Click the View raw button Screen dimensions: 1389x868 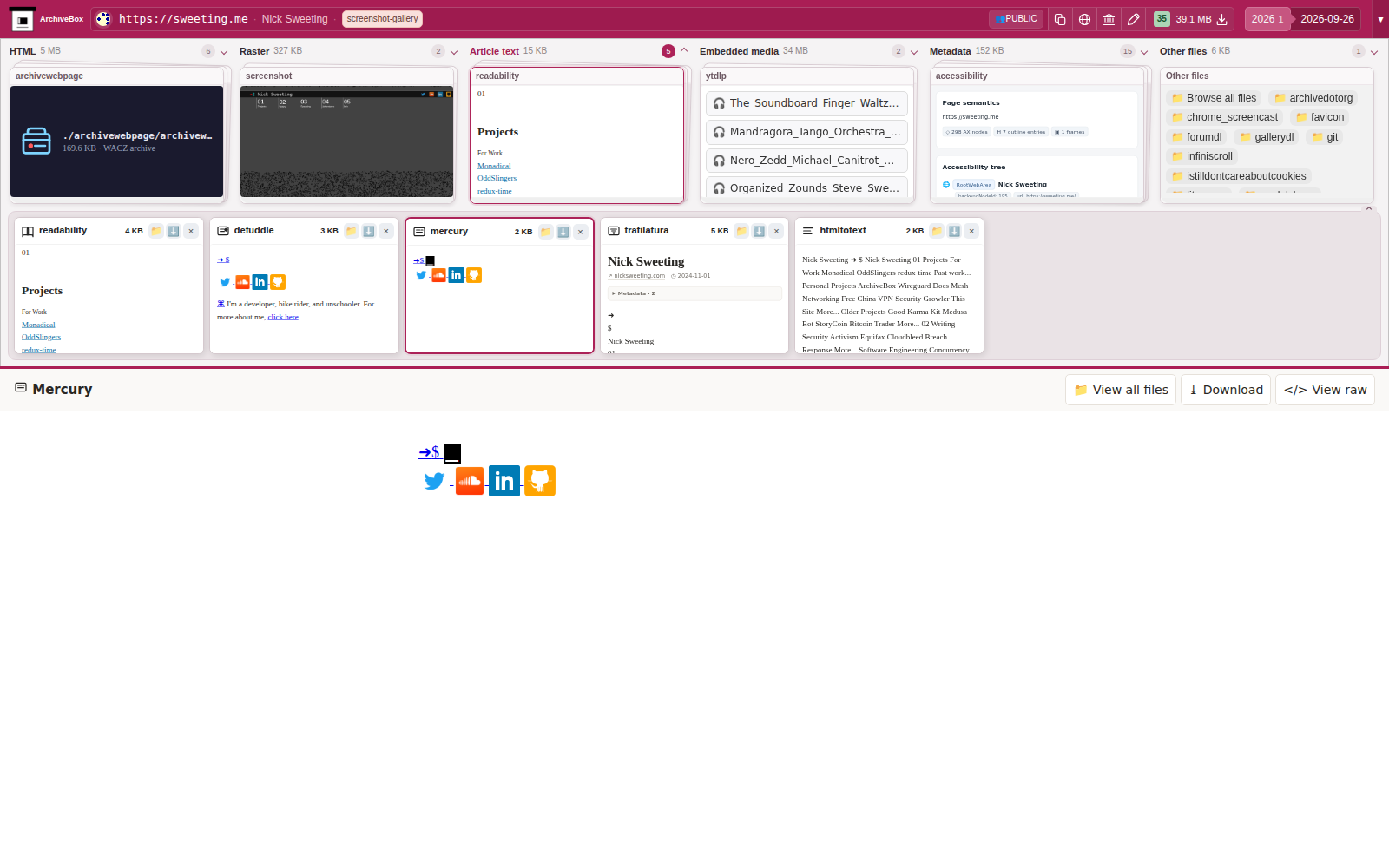tap(1325, 390)
